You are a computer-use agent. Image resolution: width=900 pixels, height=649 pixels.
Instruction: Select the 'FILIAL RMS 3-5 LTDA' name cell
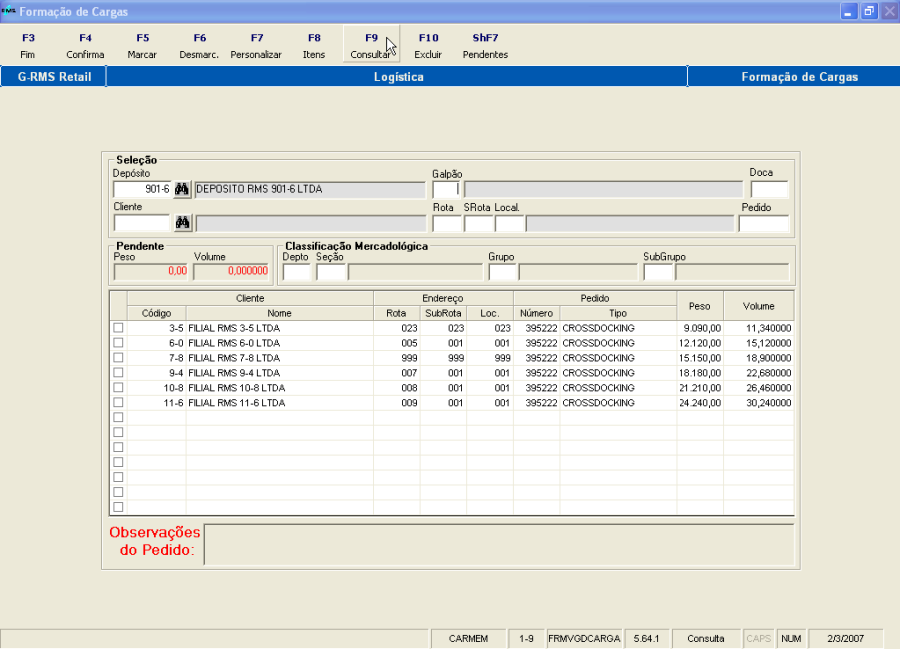coord(280,328)
